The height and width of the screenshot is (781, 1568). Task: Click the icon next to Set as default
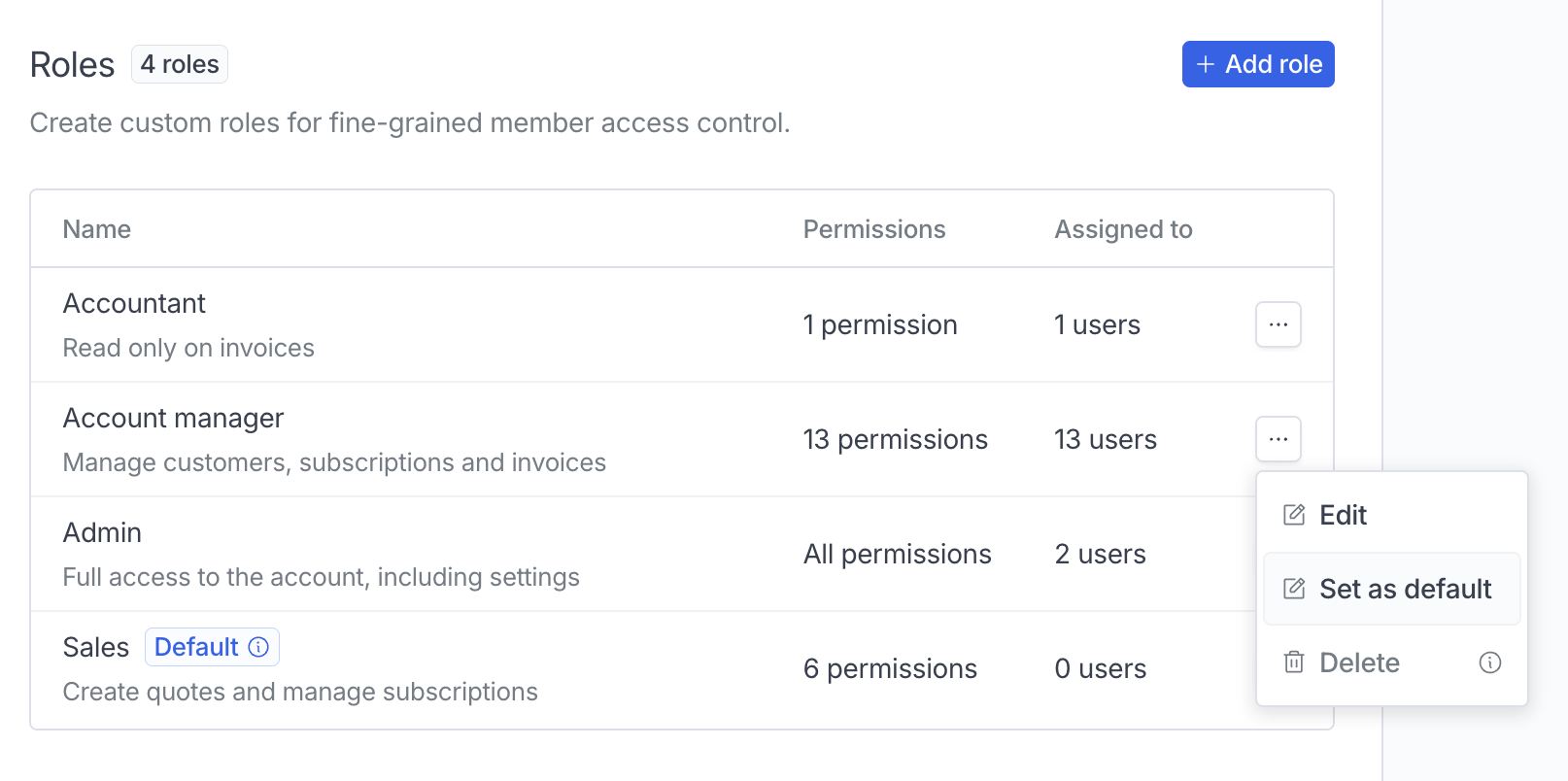coord(1294,589)
